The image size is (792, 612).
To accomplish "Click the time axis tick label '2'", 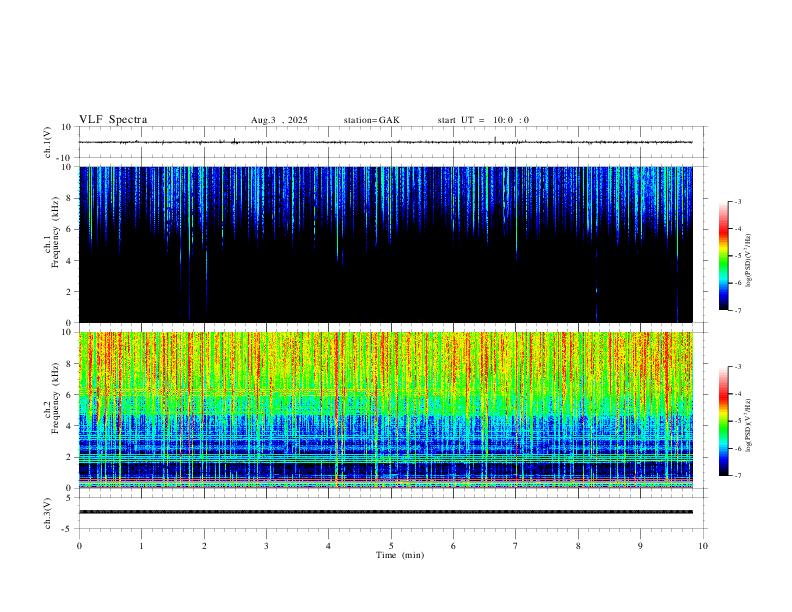I will pyautogui.click(x=204, y=546).
